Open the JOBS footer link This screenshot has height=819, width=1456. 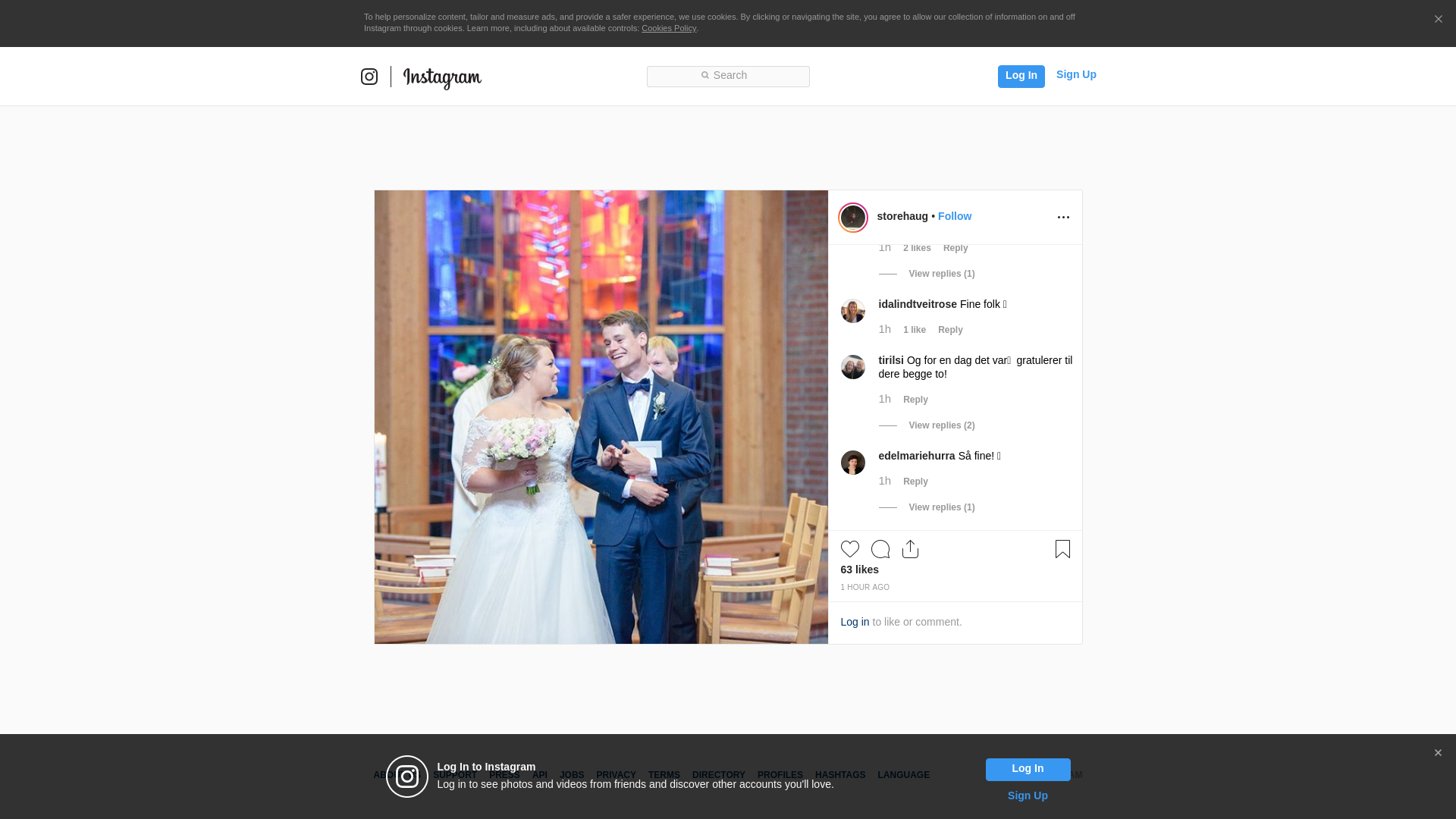[572, 775]
